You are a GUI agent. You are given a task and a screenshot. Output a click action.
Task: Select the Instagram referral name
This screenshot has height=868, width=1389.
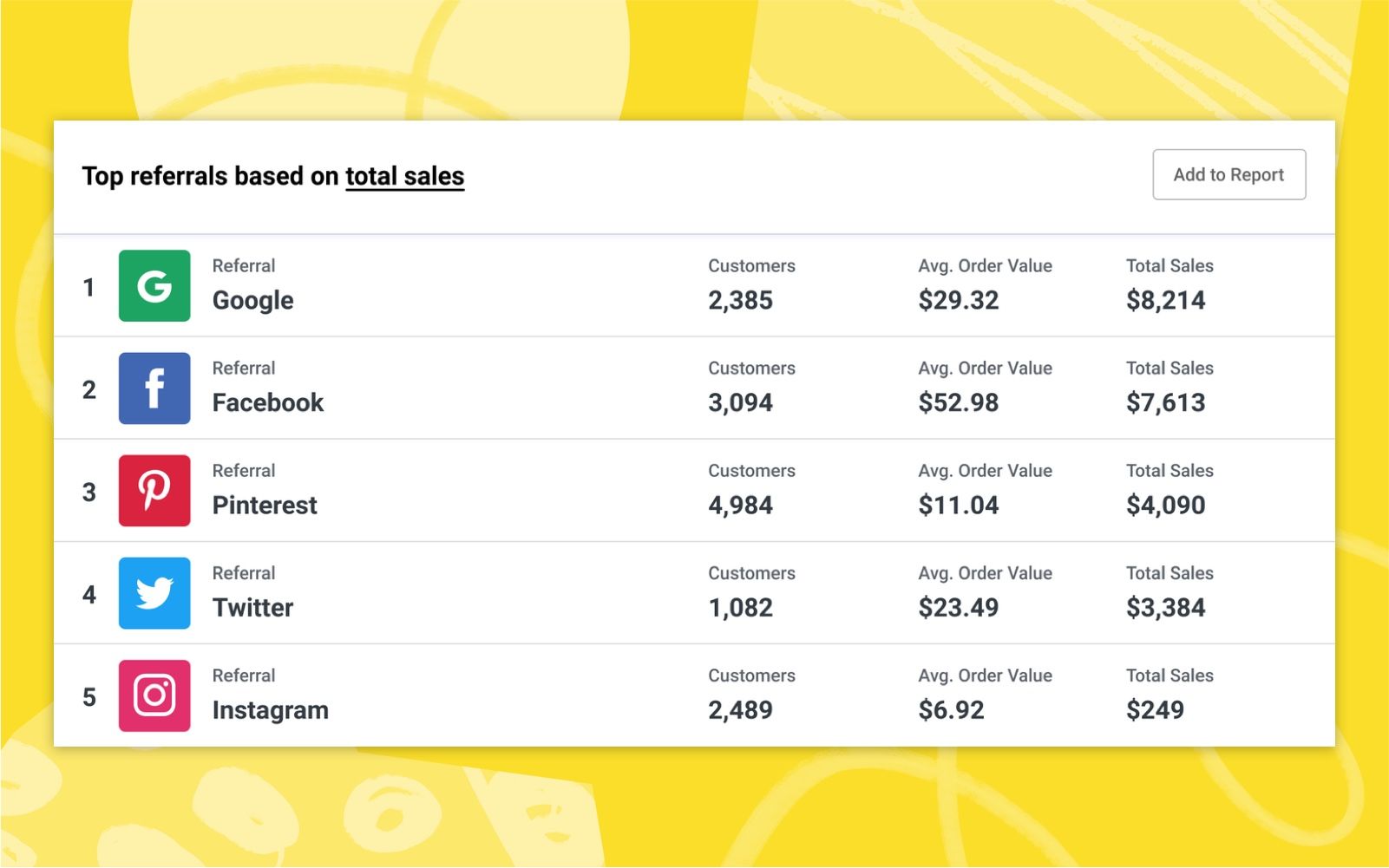click(270, 710)
